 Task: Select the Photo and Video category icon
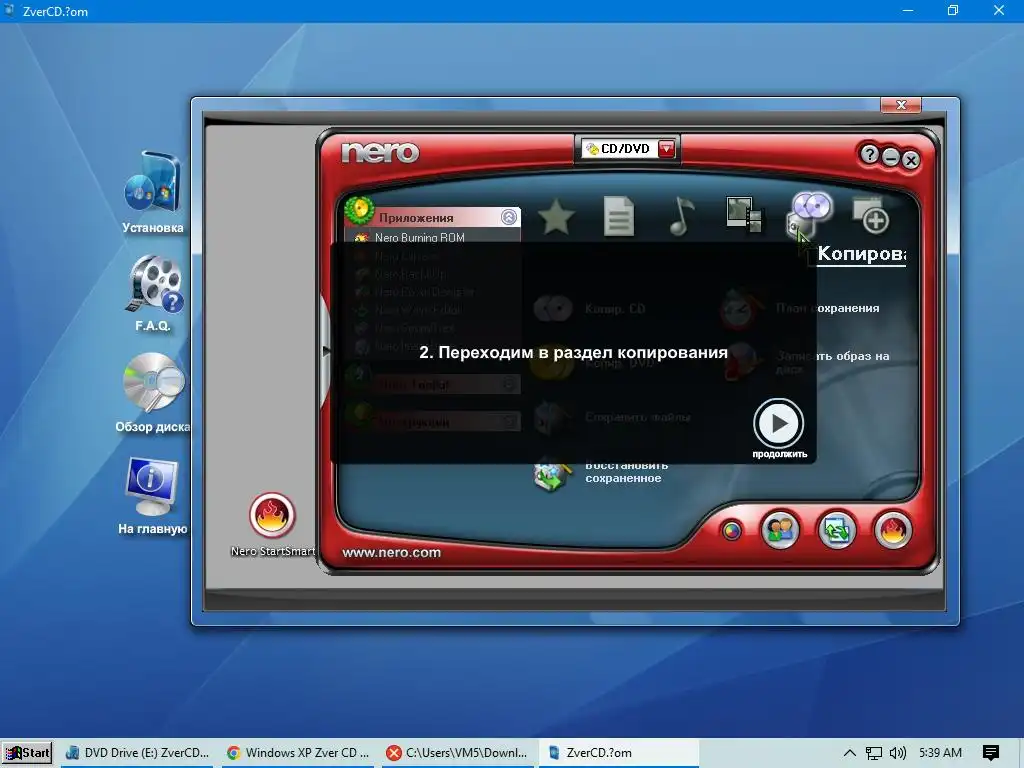tap(744, 214)
